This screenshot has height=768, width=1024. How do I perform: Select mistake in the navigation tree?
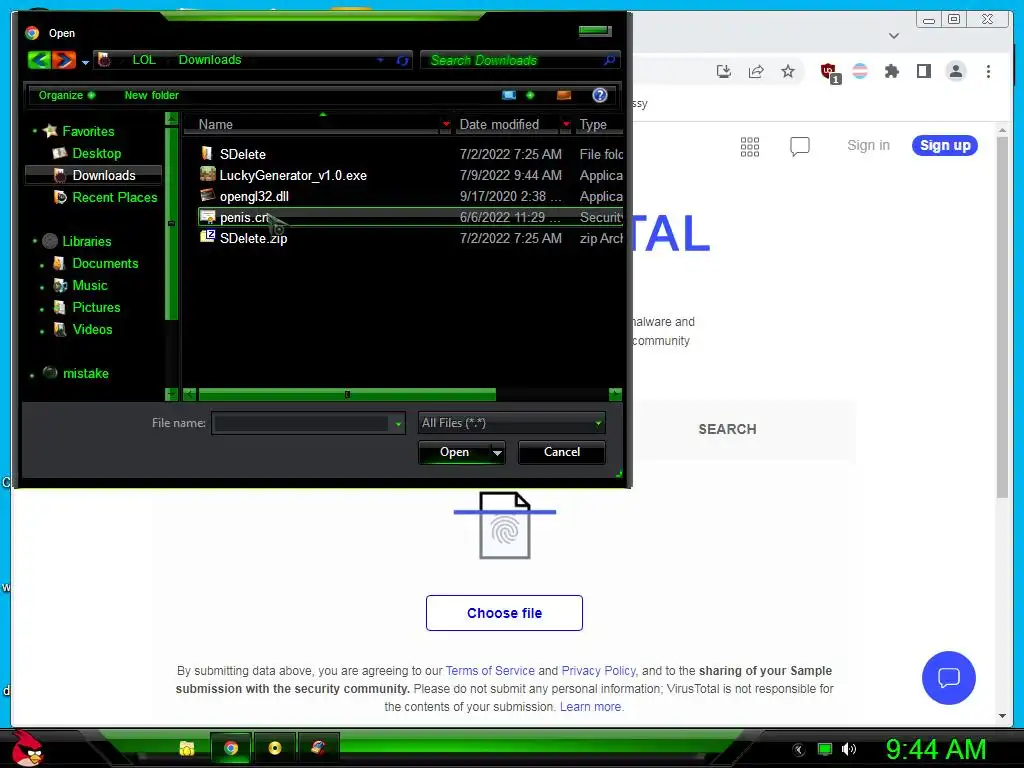pyautogui.click(x=86, y=374)
